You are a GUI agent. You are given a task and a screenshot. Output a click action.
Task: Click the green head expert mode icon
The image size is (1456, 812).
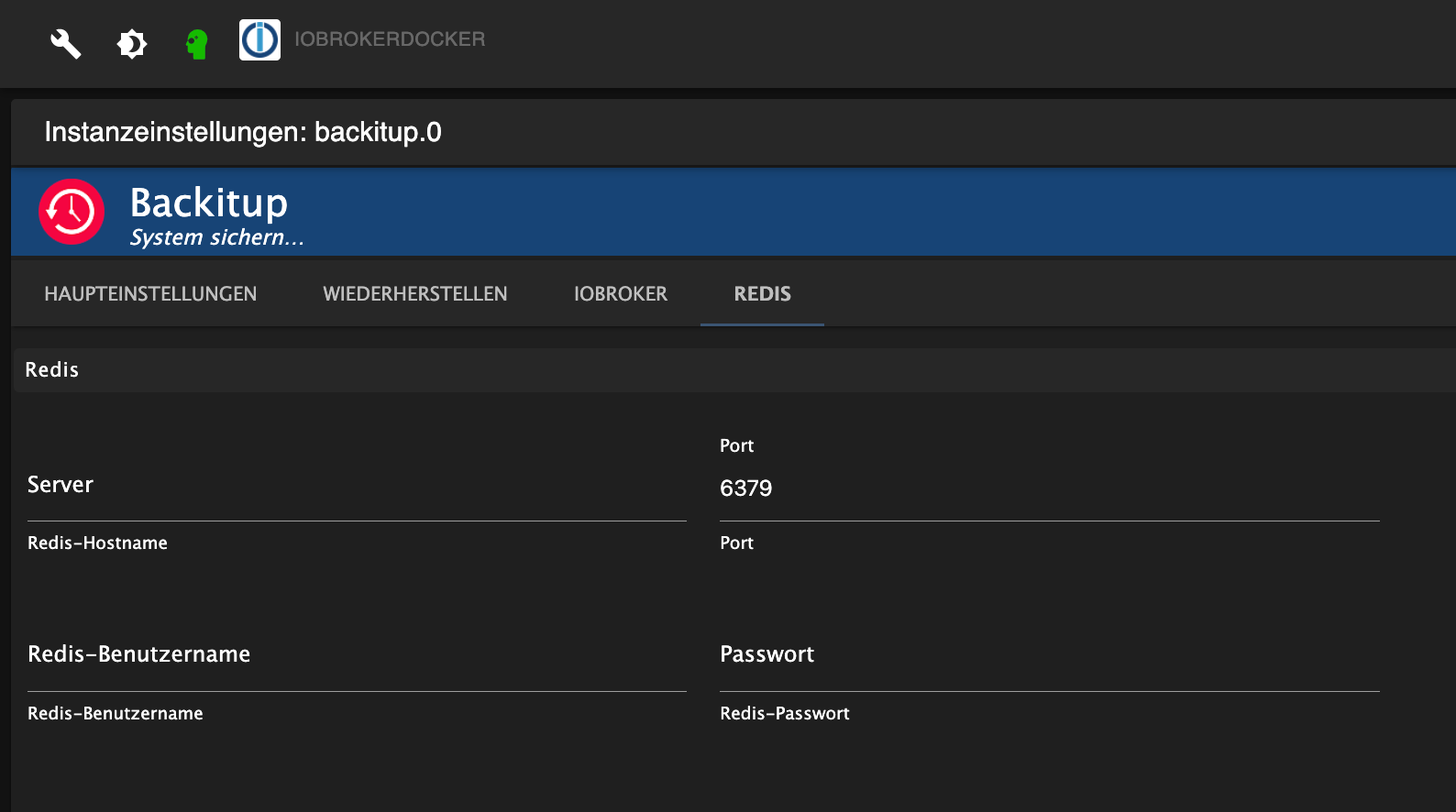[197, 44]
